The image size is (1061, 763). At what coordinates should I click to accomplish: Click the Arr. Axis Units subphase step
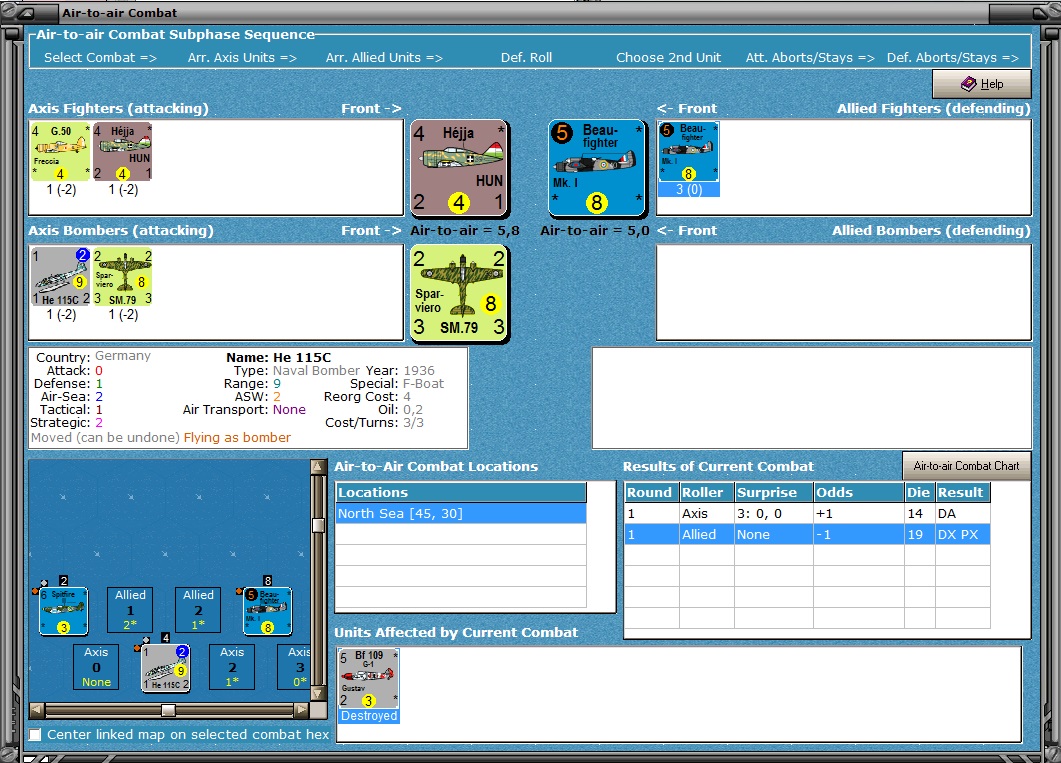[242, 57]
